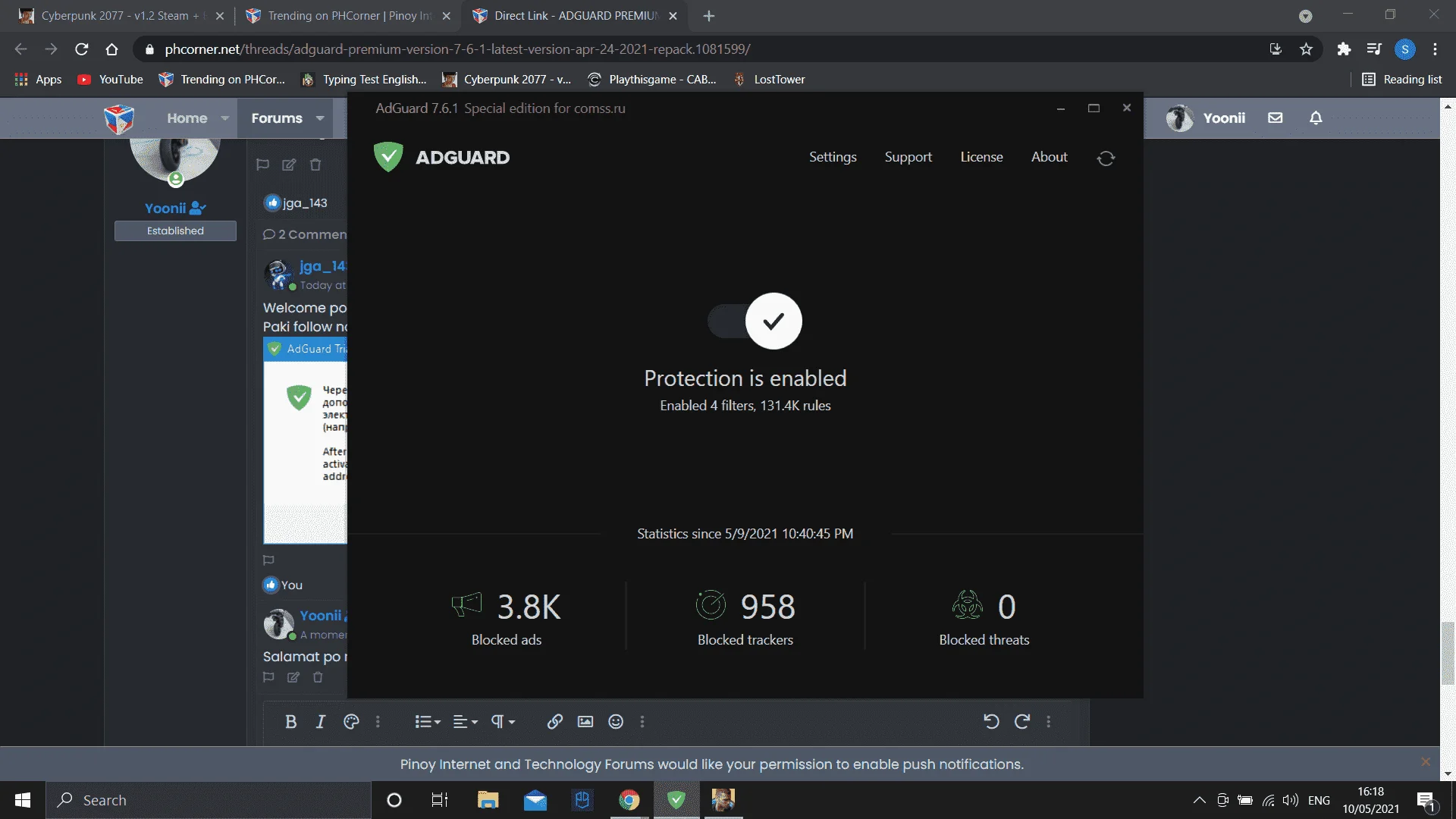Click the Enabled 4 filters rules text
1456x819 pixels.
point(745,406)
